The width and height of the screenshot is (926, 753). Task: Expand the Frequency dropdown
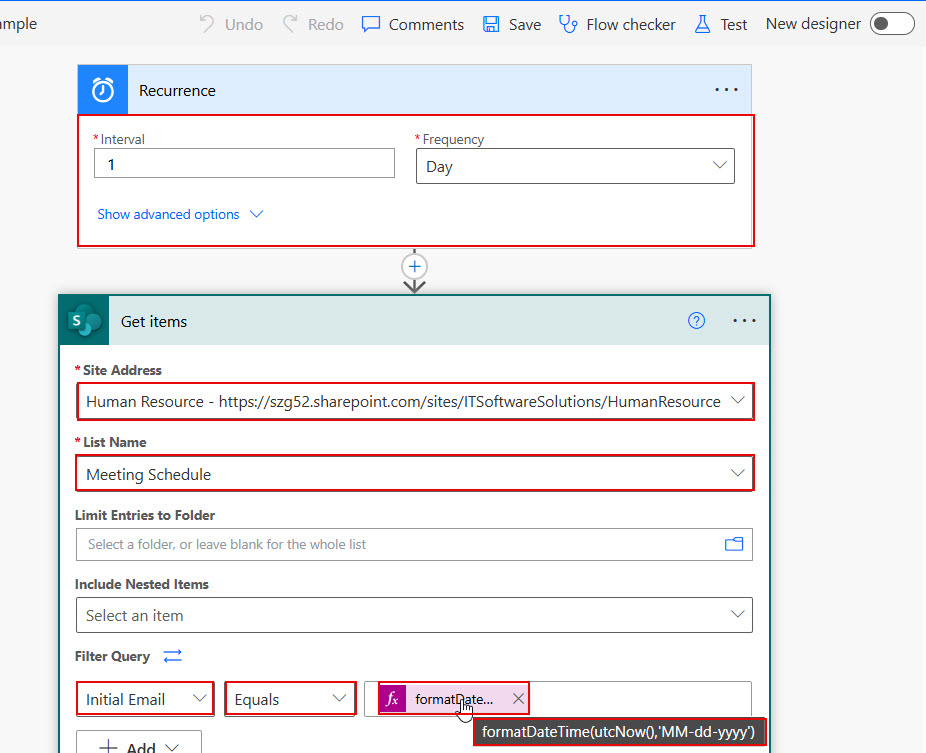pos(719,166)
